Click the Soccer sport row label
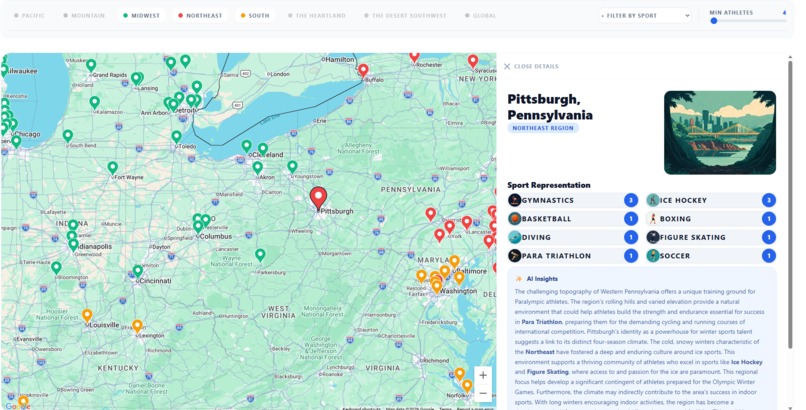Screen dimensions: 806x410 tap(675, 256)
